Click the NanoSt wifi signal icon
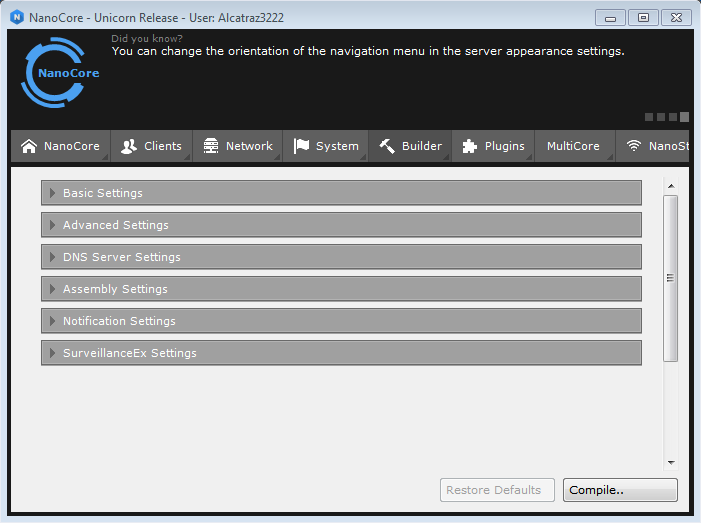The image size is (701, 523). pos(633,146)
